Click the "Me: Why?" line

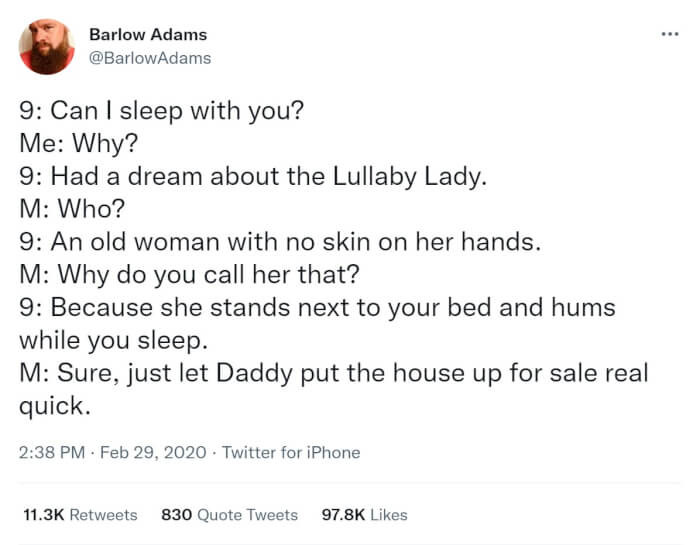pyautogui.click(x=79, y=143)
